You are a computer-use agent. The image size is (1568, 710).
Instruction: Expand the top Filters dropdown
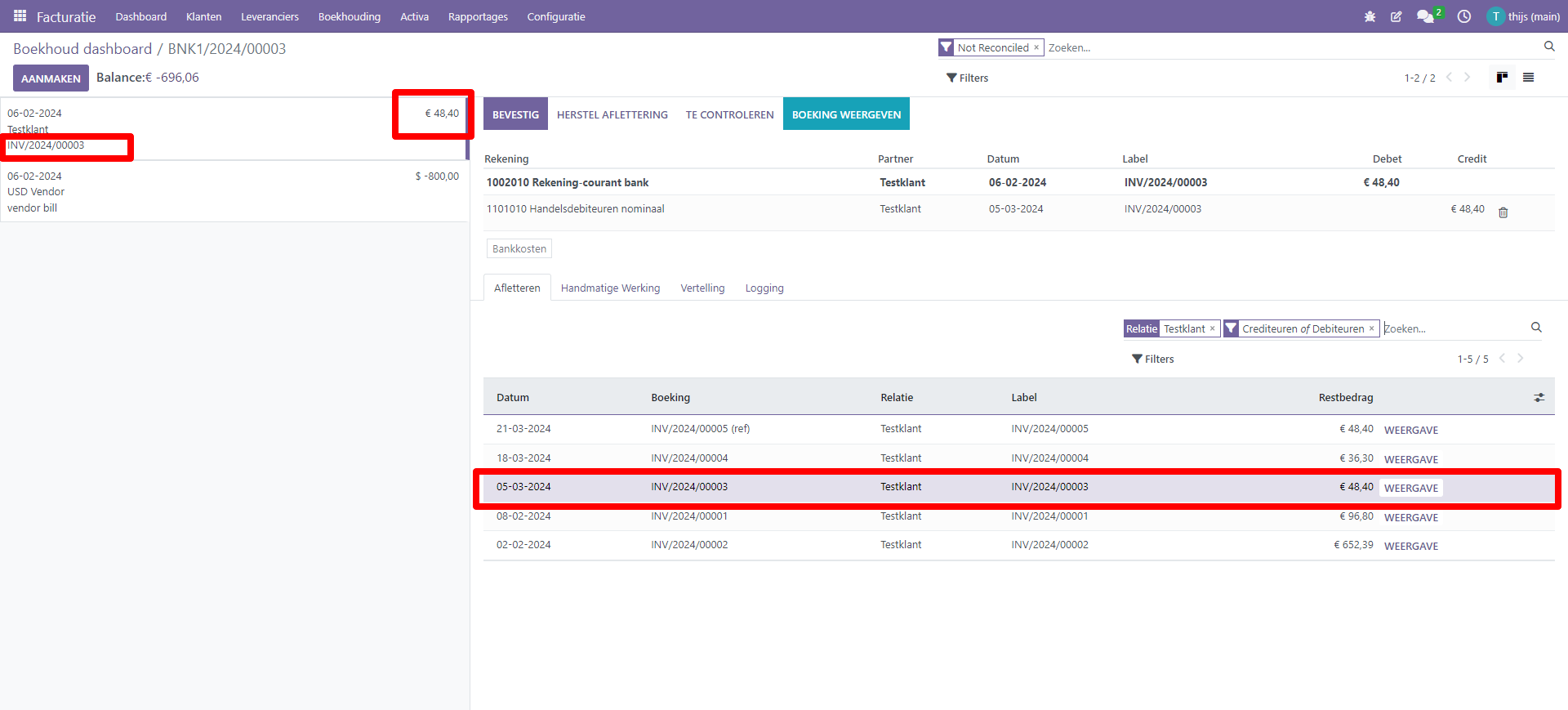point(968,78)
